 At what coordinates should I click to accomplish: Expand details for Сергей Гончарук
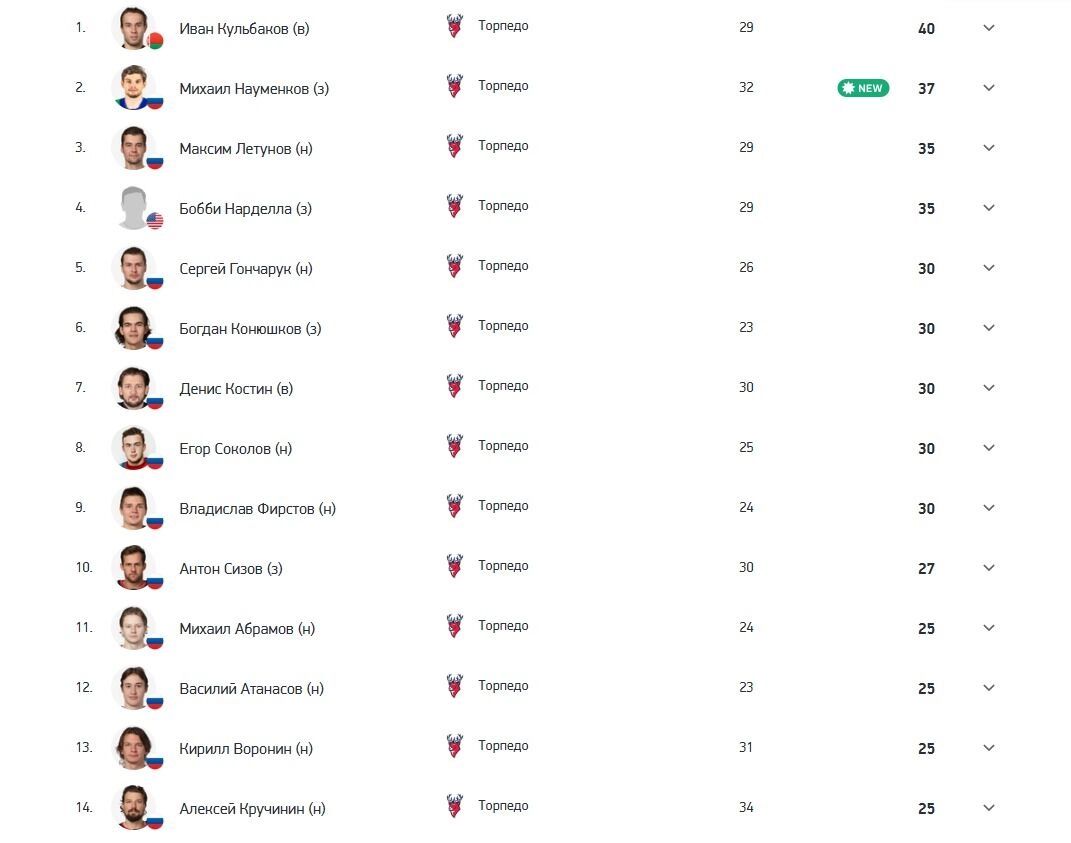[x=988, y=268]
